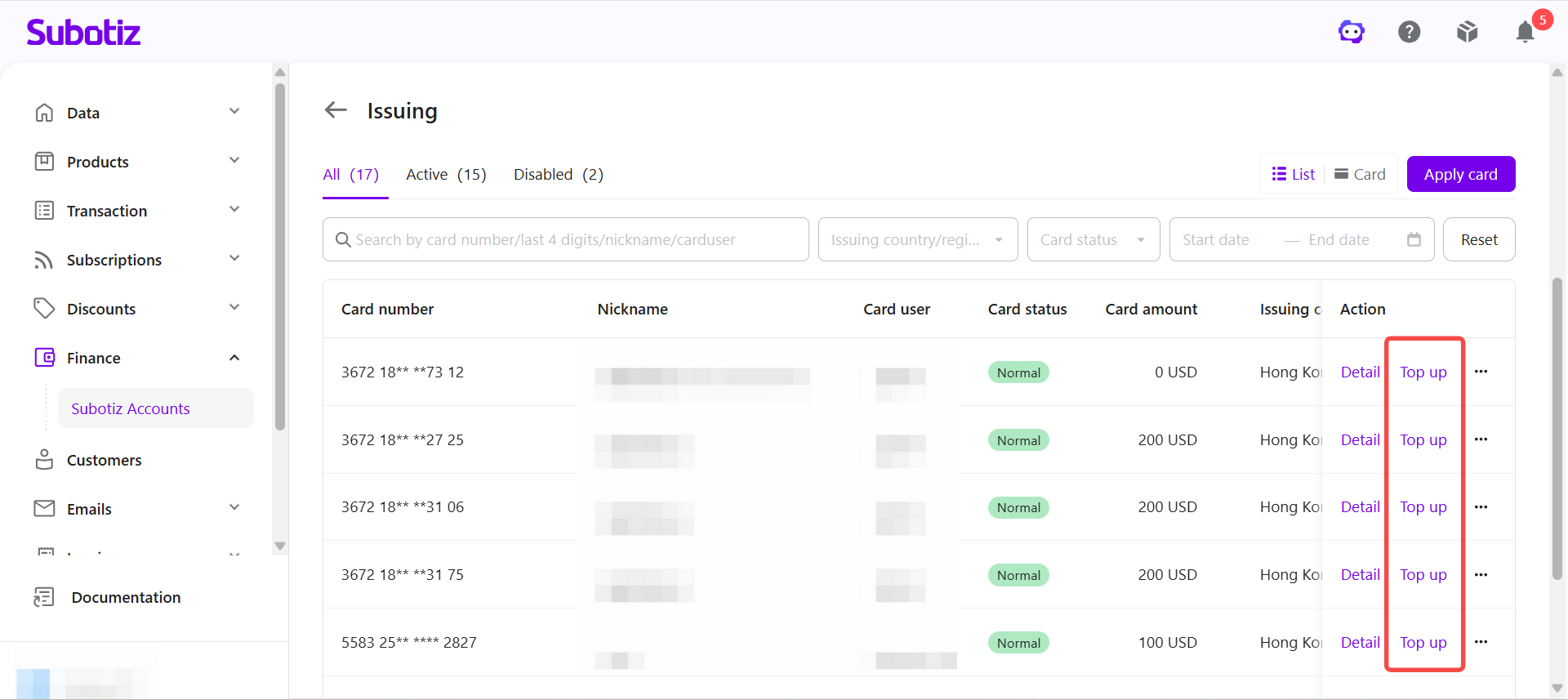Click the Products icon in sidebar
This screenshot has width=1568, height=700.
click(x=44, y=162)
